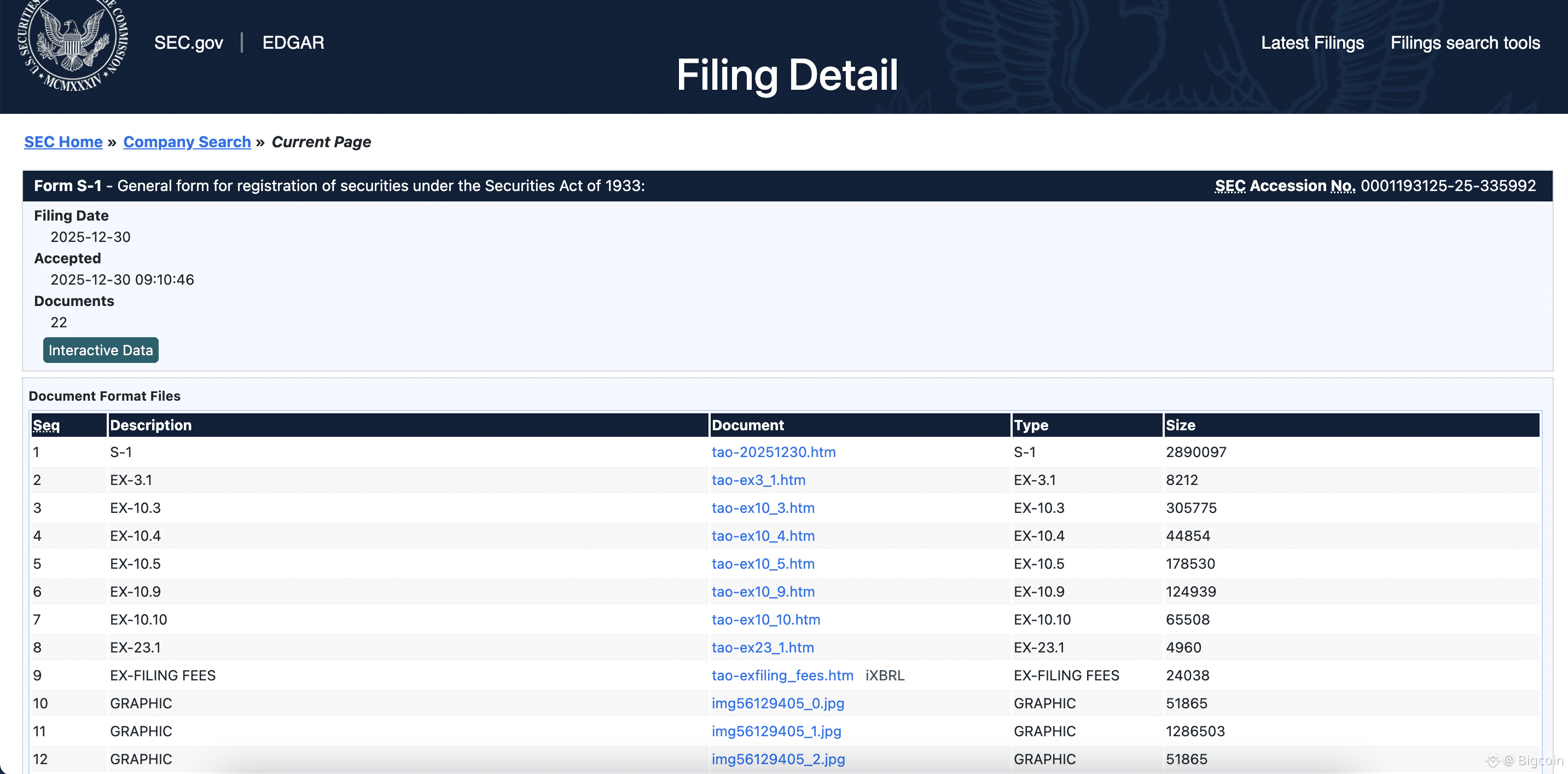View img56129405_0.jpg graphic file
The image size is (1568, 774).
click(777, 703)
